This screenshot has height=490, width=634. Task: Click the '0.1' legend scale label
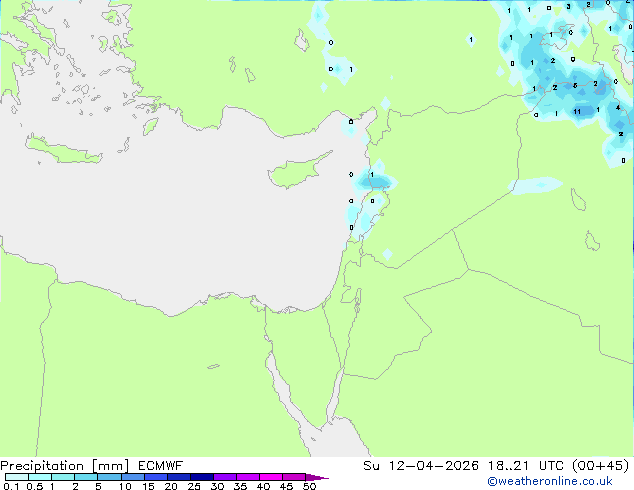11,486
